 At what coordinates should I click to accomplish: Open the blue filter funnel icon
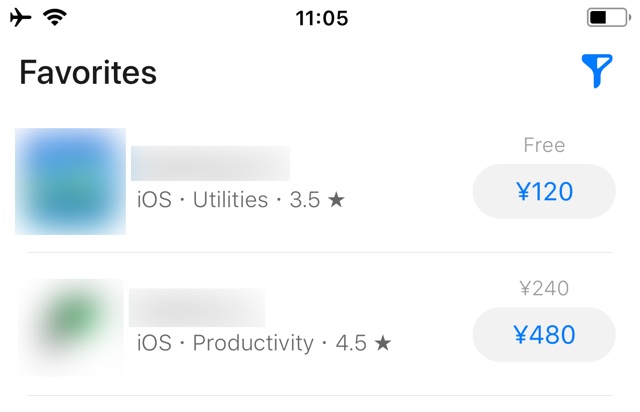596,71
